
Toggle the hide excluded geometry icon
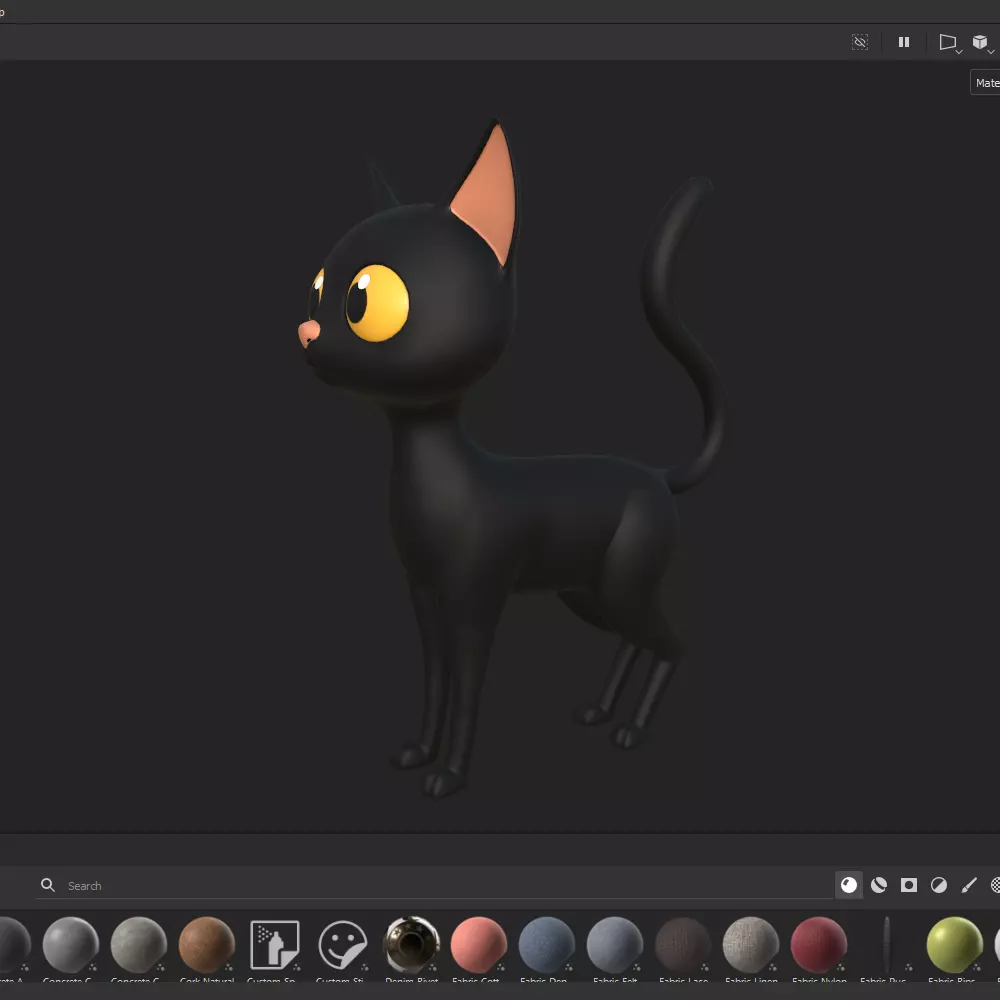(860, 42)
